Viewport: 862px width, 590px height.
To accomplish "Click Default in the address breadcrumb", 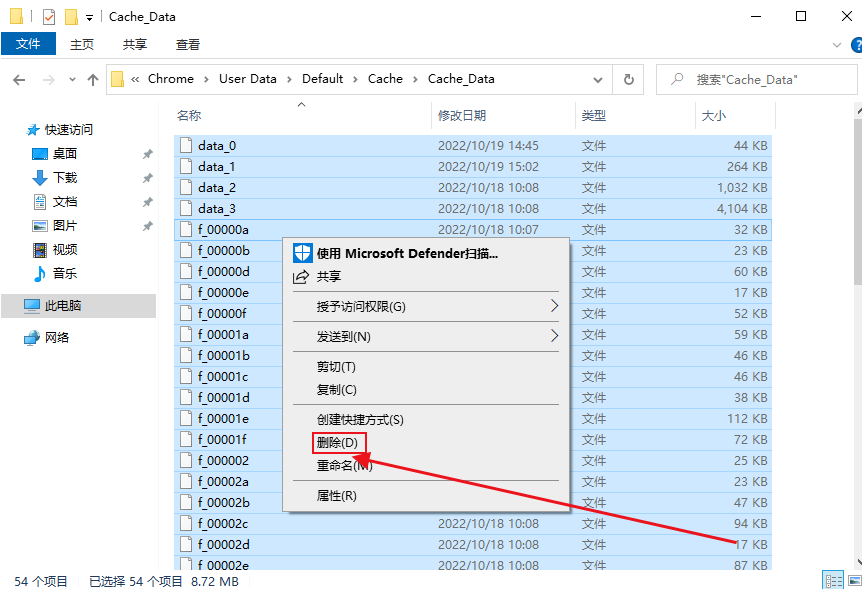I will point(322,79).
